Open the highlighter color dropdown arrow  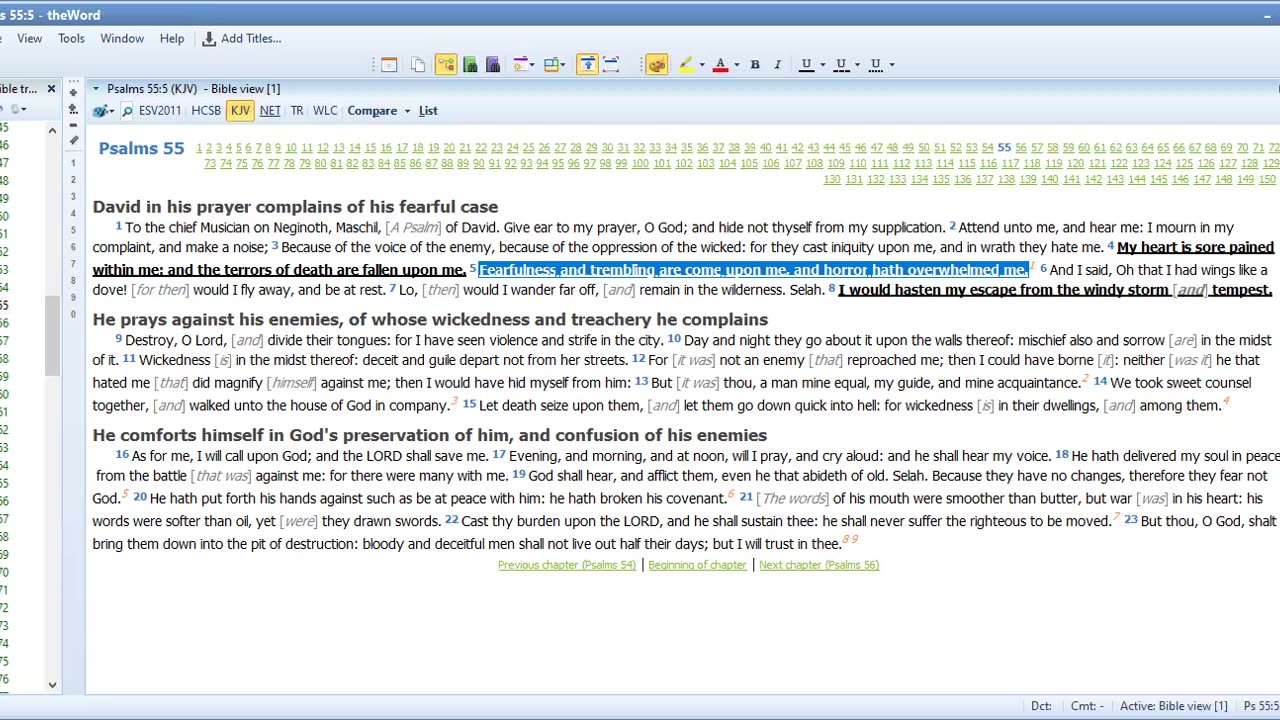(x=701, y=64)
